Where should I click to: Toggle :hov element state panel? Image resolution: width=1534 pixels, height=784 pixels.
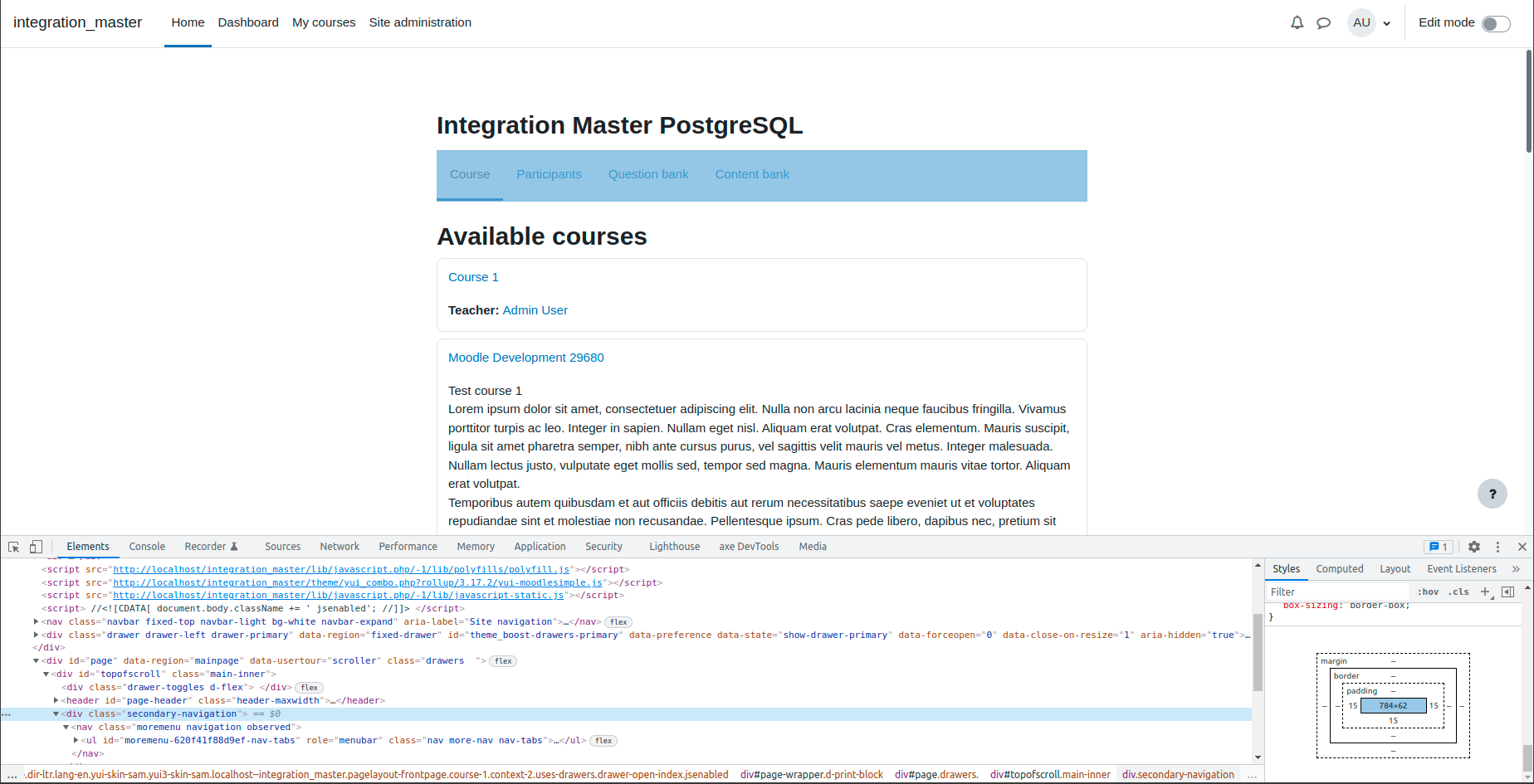1429,592
